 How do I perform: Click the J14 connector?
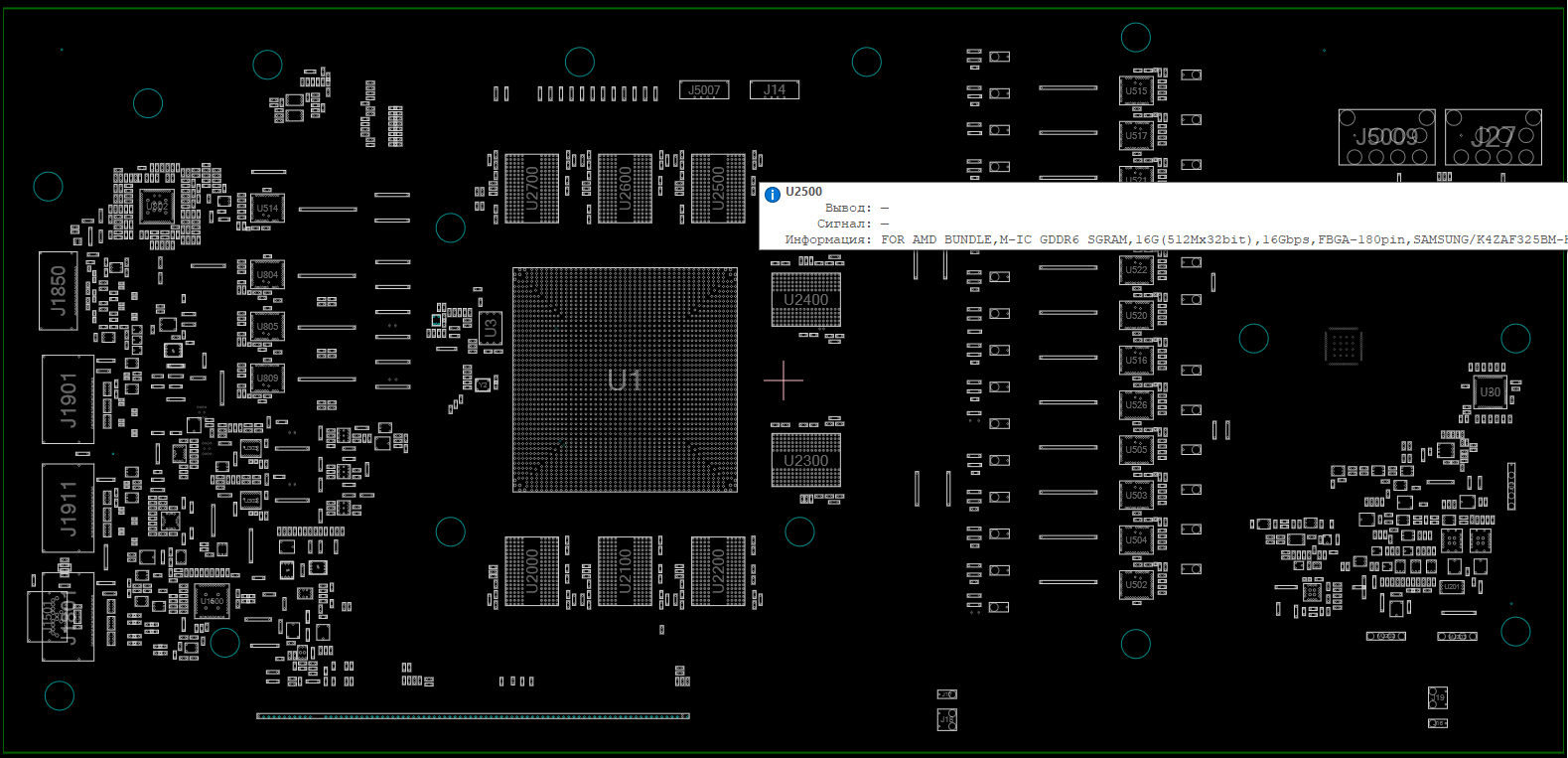(774, 90)
